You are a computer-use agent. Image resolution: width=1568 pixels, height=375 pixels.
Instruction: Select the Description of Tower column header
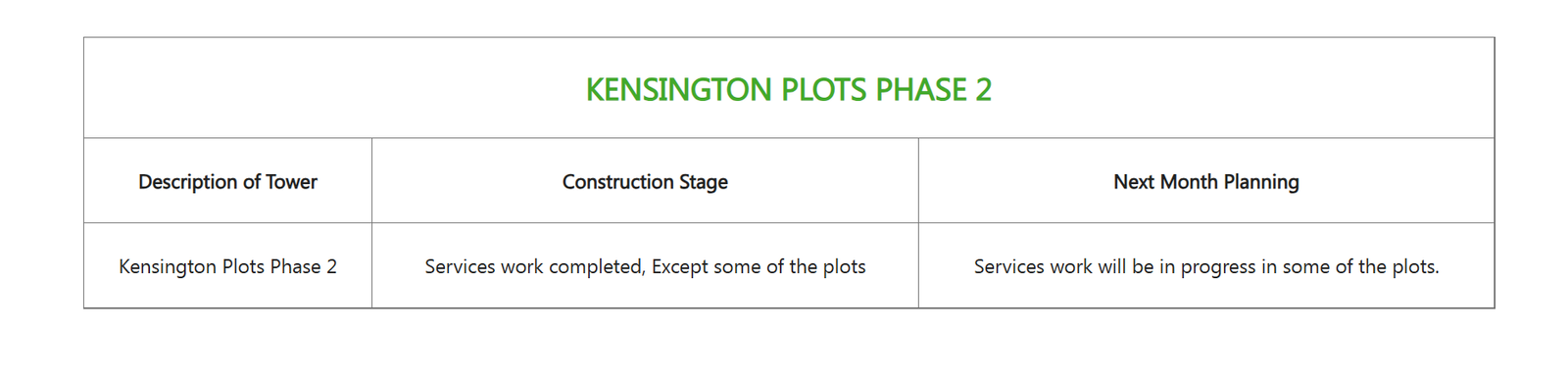click(x=227, y=182)
